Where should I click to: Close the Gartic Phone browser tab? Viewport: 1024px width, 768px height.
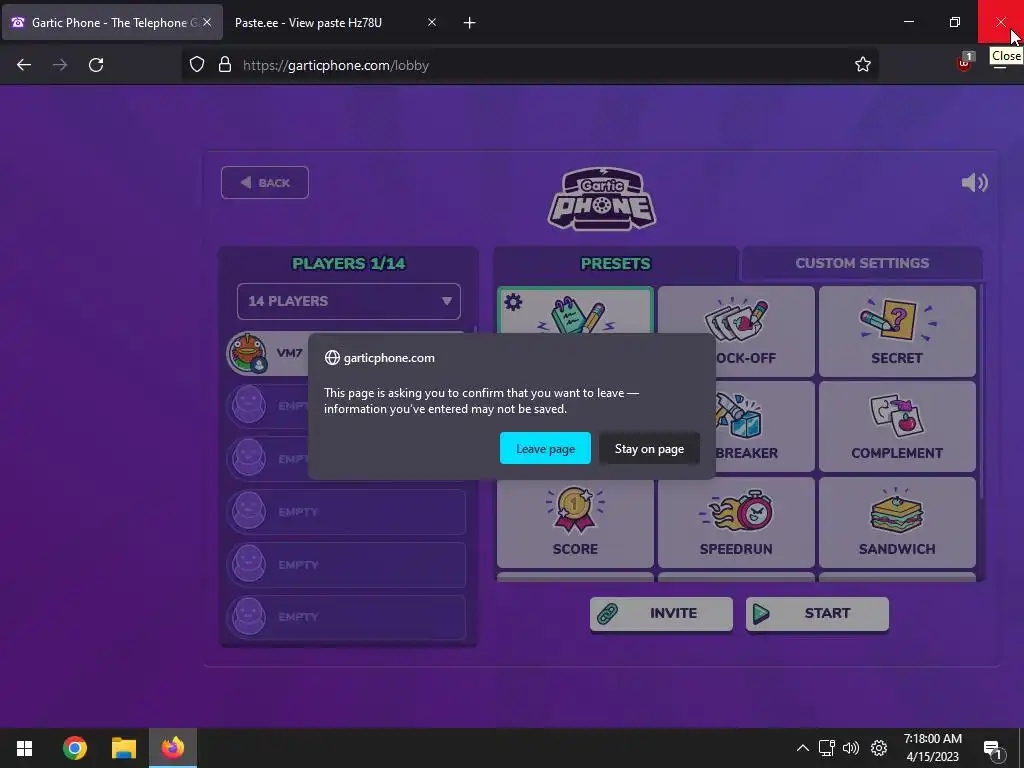coord(207,23)
